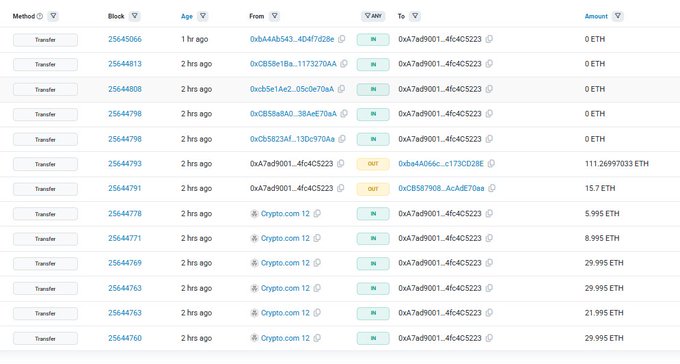Open block 25645066
This screenshot has height=364, width=680.
[125, 39]
